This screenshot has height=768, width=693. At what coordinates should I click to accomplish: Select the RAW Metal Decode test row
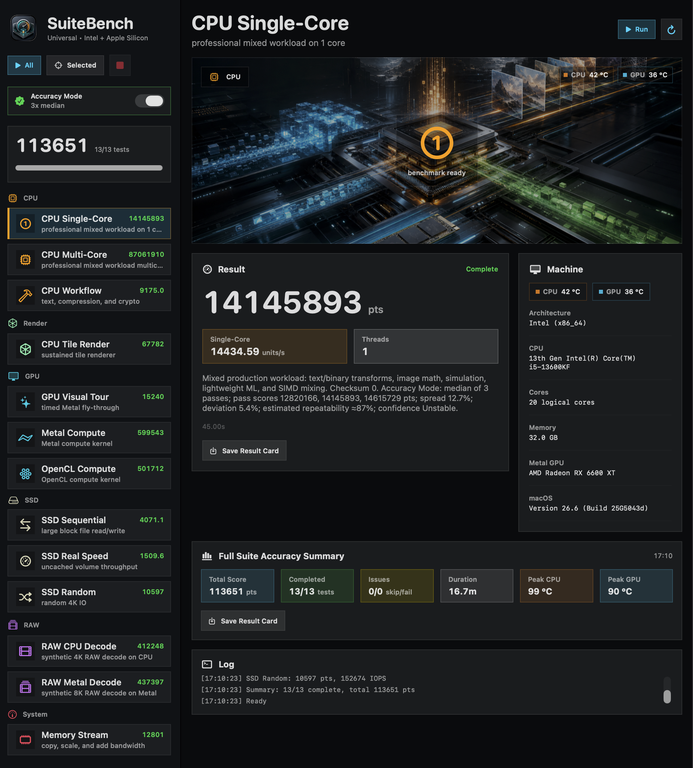[89, 687]
